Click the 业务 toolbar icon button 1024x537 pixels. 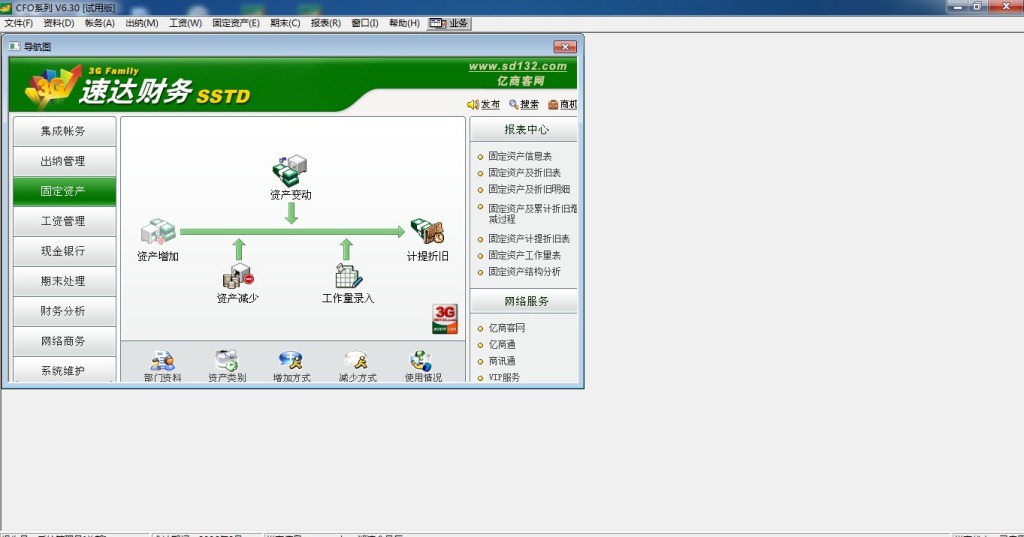(449, 23)
